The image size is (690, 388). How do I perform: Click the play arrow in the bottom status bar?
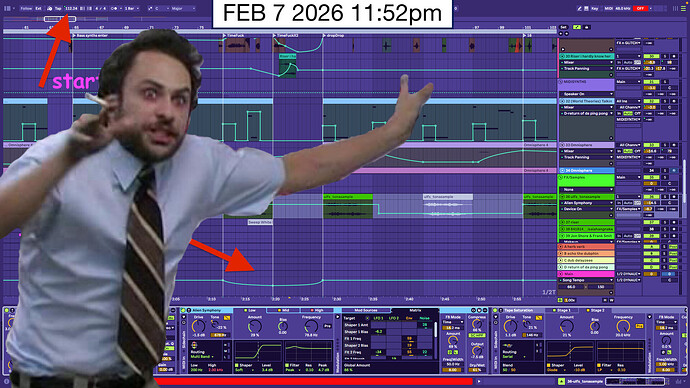point(479,381)
